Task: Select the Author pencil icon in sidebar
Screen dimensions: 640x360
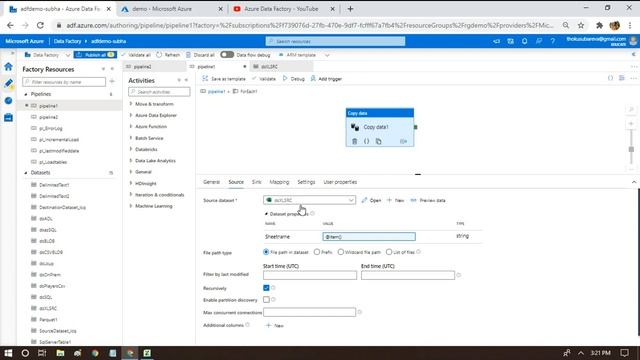Action: pyautogui.click(x=8, y=83)
